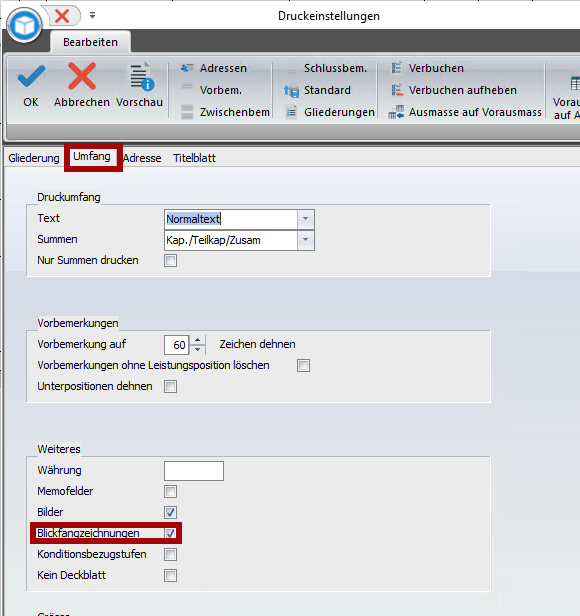This screenshot has width=580, height=616.
Task: Open the Vorschau print preview icon
Action: pyautogui.click(x=141, y=76)
